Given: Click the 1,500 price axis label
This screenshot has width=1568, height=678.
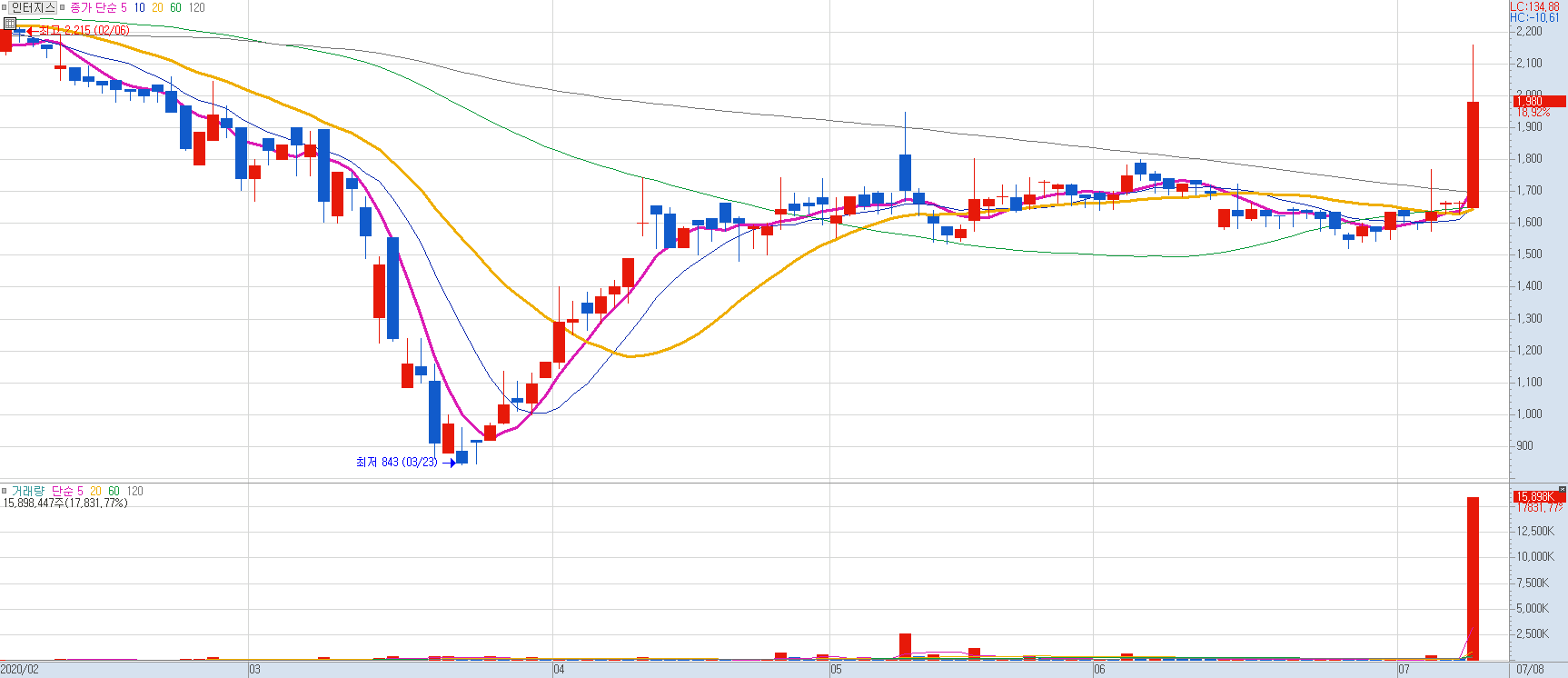Looking at the screenshot, I should [x=1529, y=254].
